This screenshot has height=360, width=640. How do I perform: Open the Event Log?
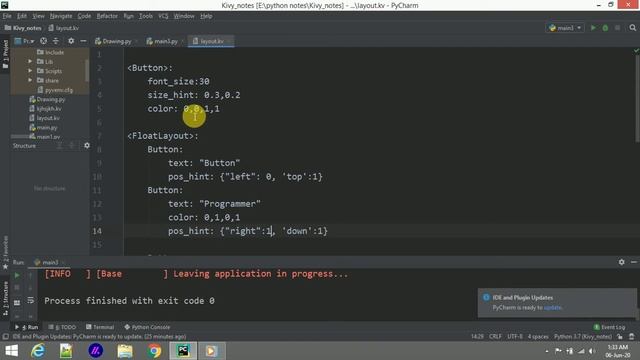(x=609, y=327)
